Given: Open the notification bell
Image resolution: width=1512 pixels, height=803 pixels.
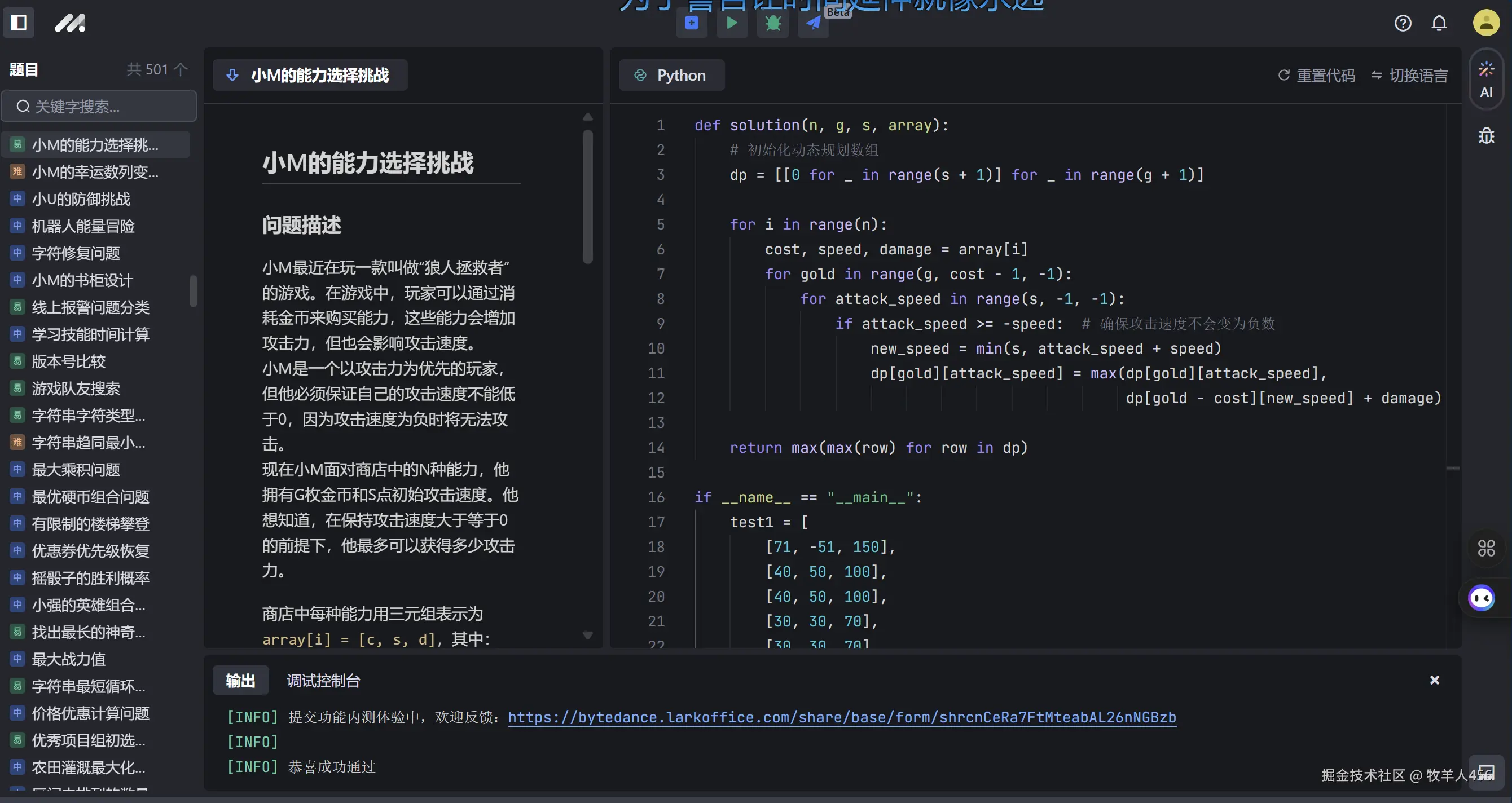Looking at the screenshot, I should tap(1439, 24).
